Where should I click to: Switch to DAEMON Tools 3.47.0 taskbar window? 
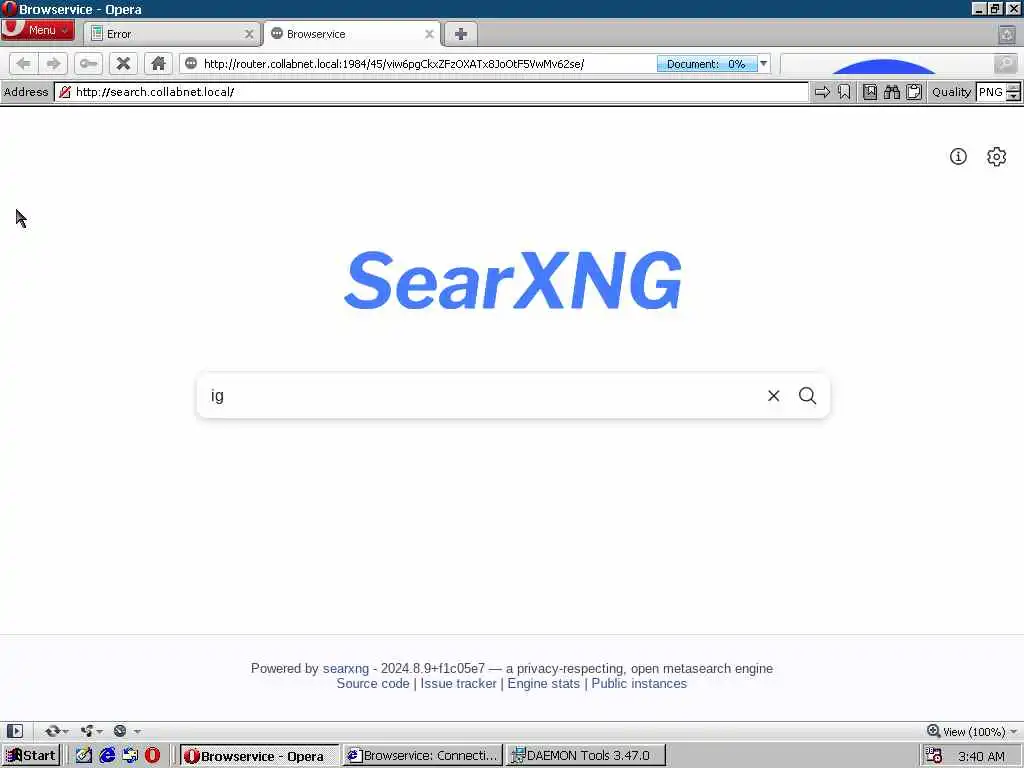(x=586, y=756)
